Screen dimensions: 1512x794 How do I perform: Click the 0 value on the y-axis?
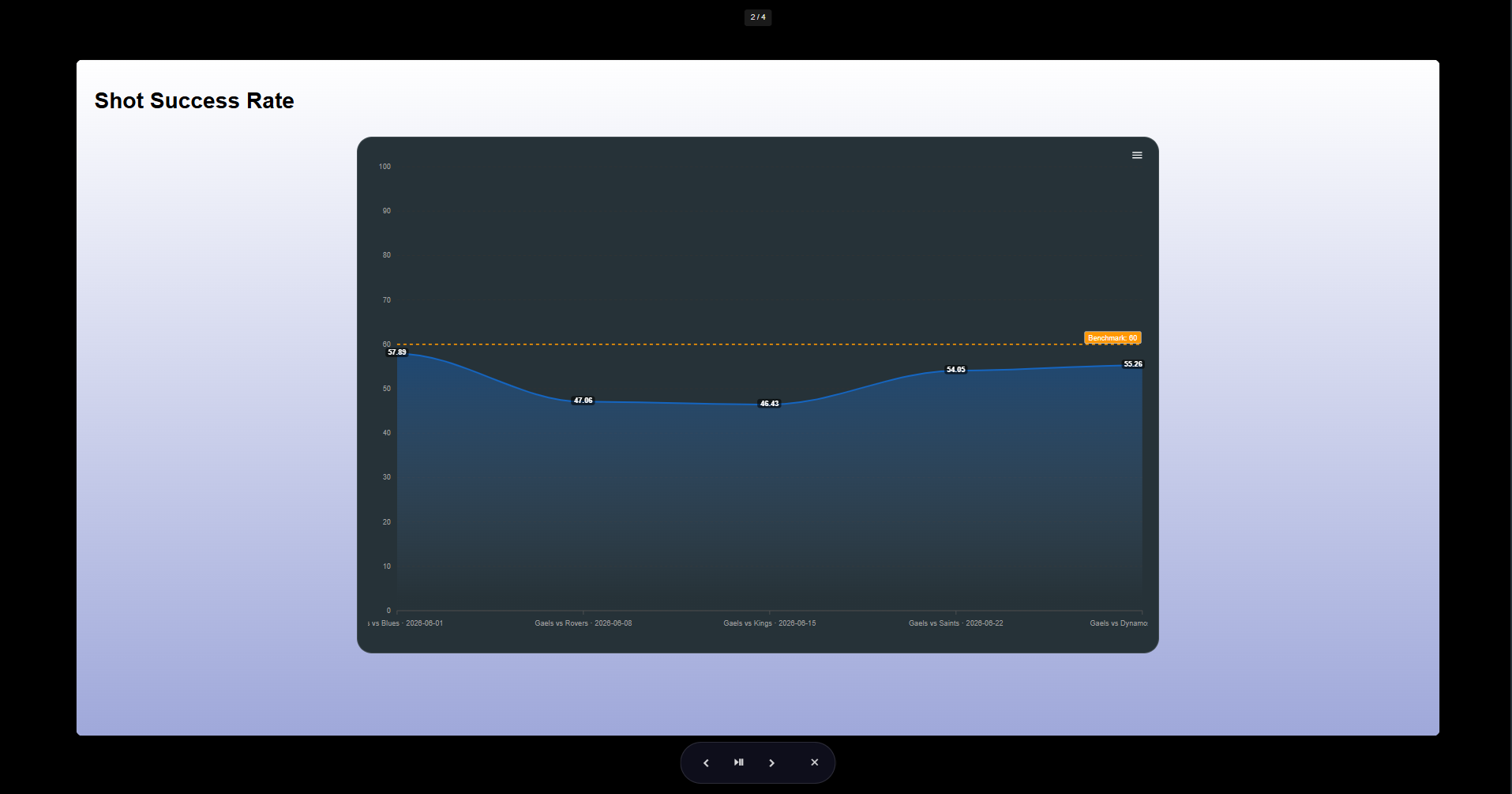coord(388,611)
